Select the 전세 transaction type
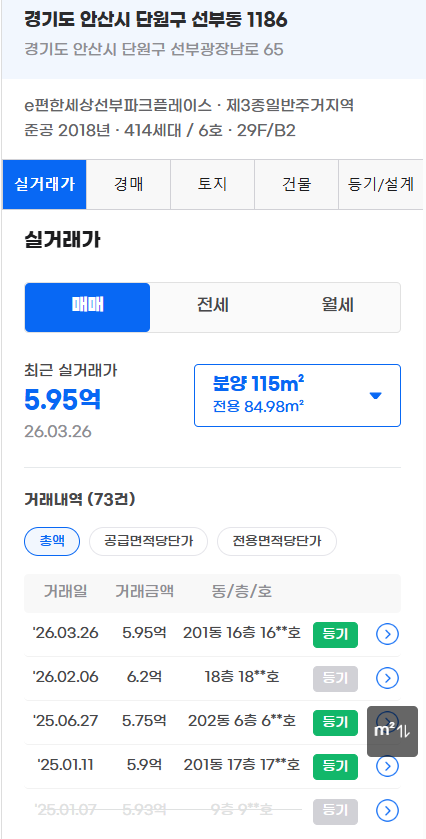Image resolution: width=426 pixels, height=839 pixels. tap(212, 307)
